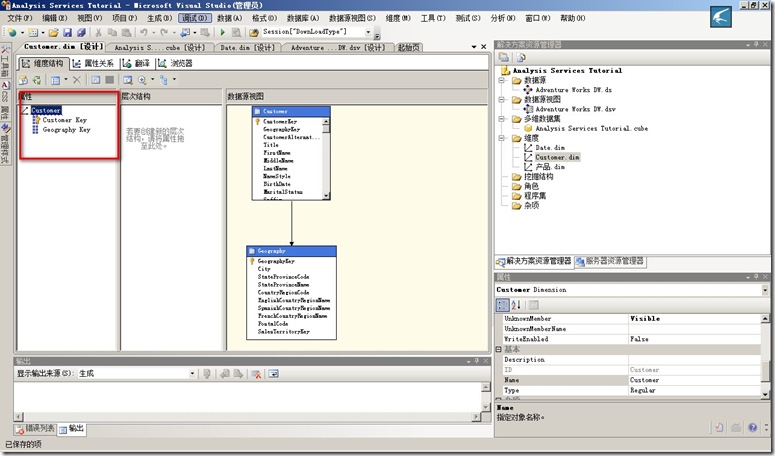Save the file with the floppy icon
This screenshot has width=775, height=456.
67,33
